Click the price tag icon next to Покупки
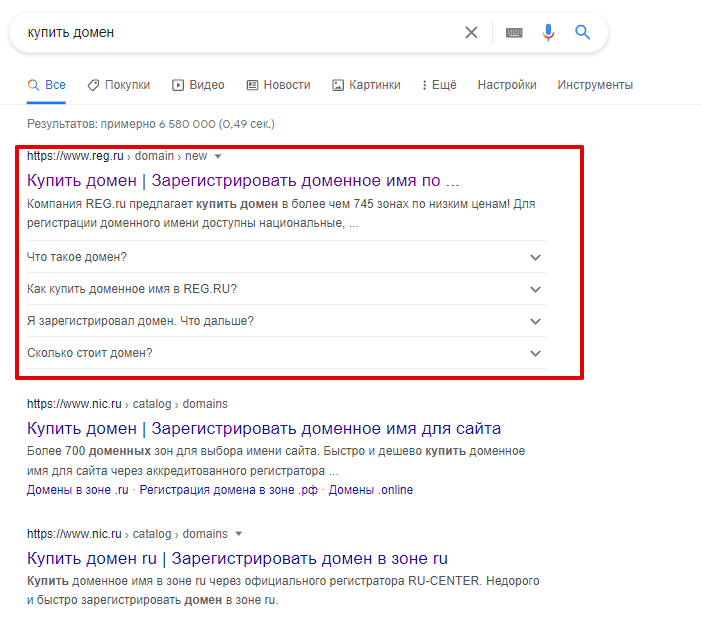Viewport: 702px width, 622px height. pos(93,85)
